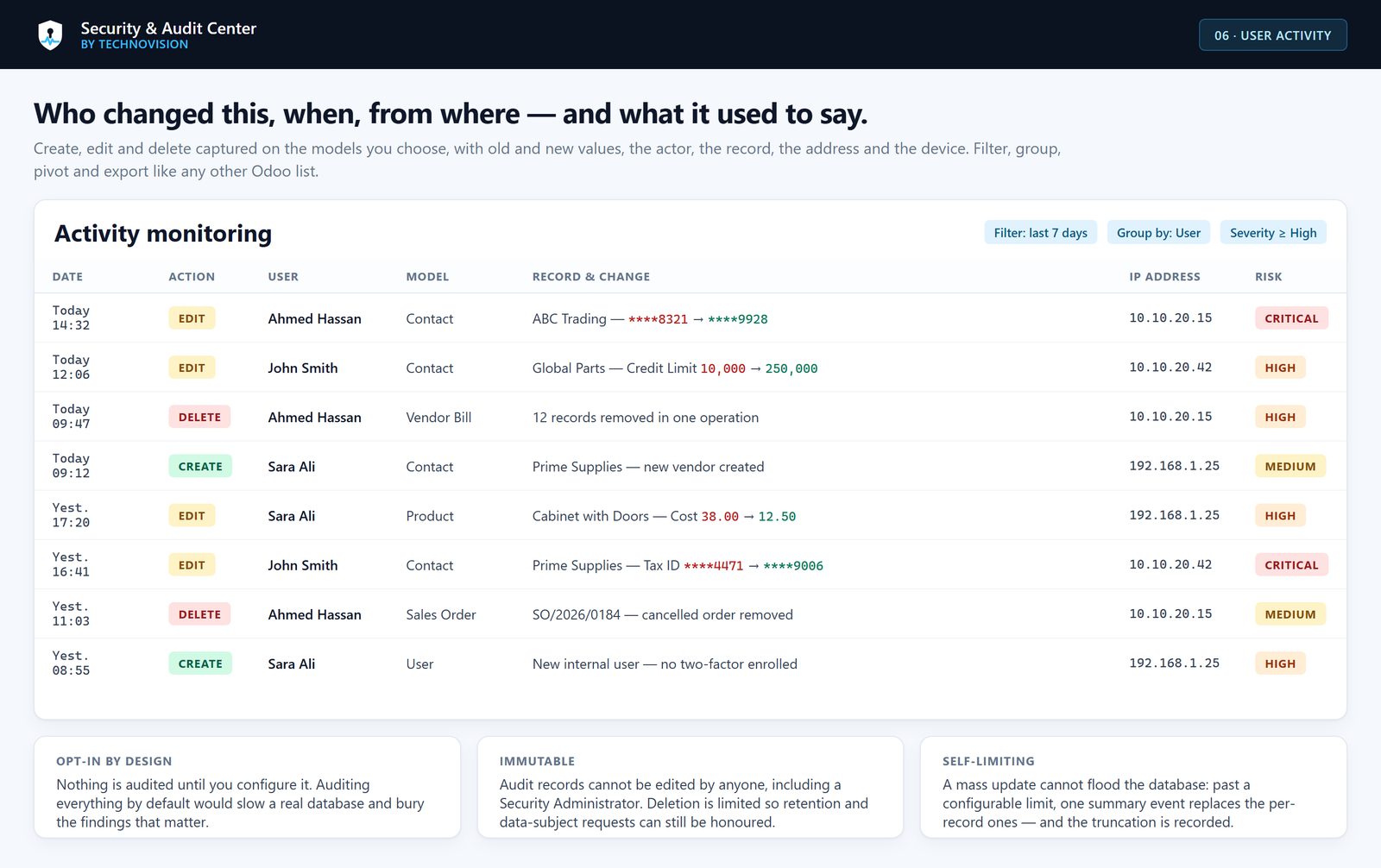Click the shield logo icon in header

pos(50,35)
